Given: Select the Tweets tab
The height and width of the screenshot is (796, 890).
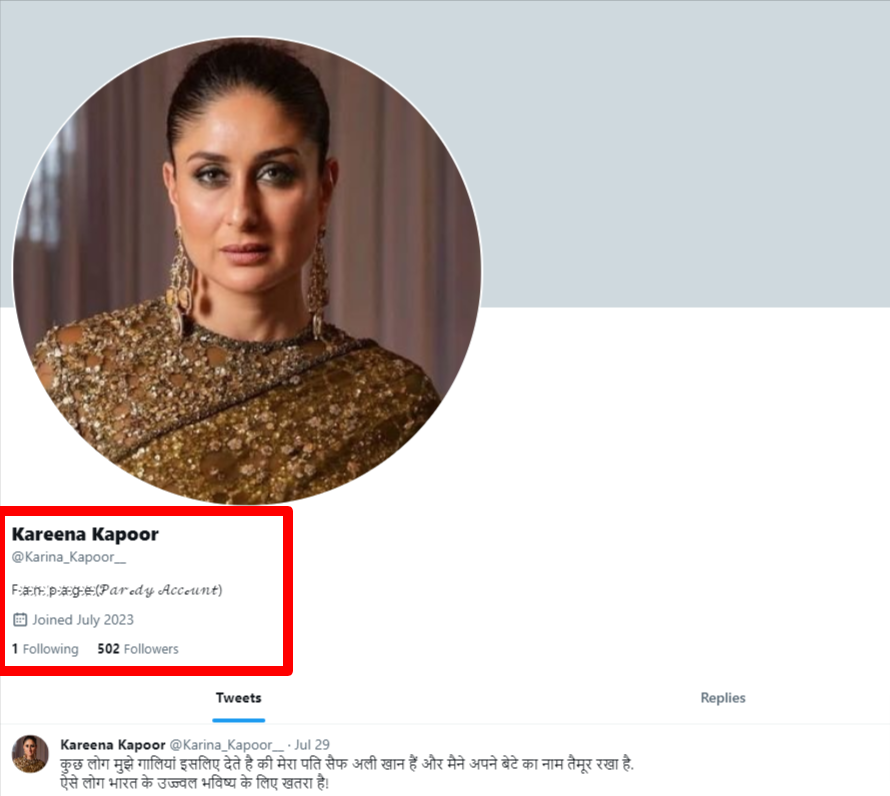Looking at the screenshot, I should coord(238,698).
